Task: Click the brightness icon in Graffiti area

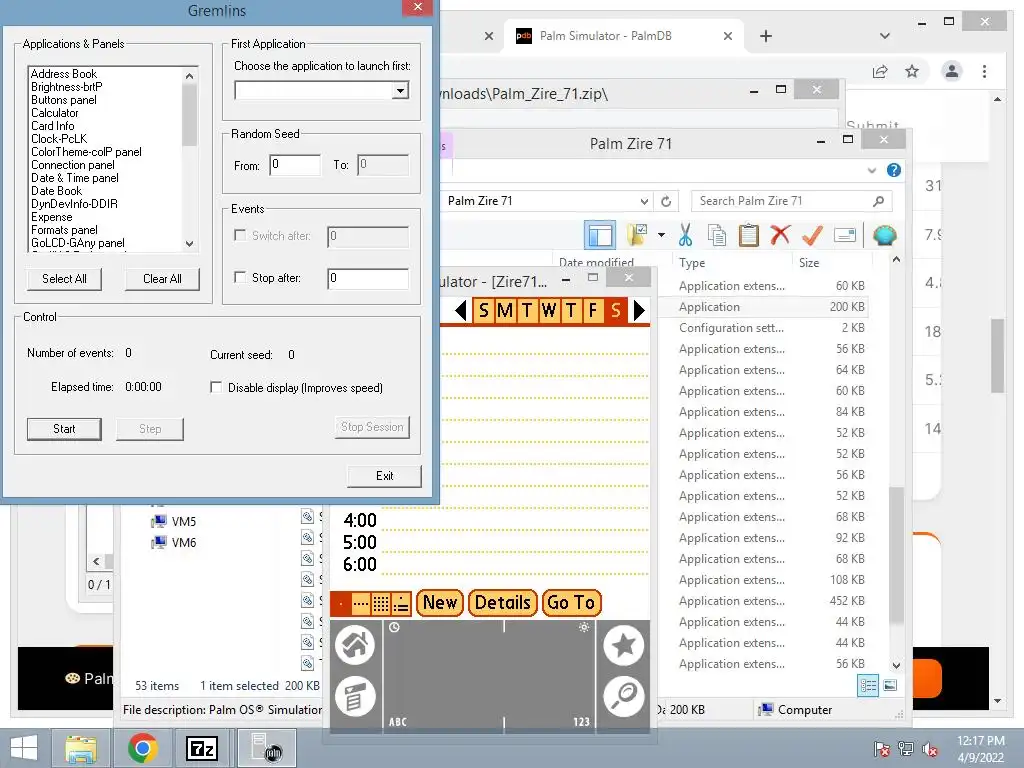Action: tap(584, 627)
